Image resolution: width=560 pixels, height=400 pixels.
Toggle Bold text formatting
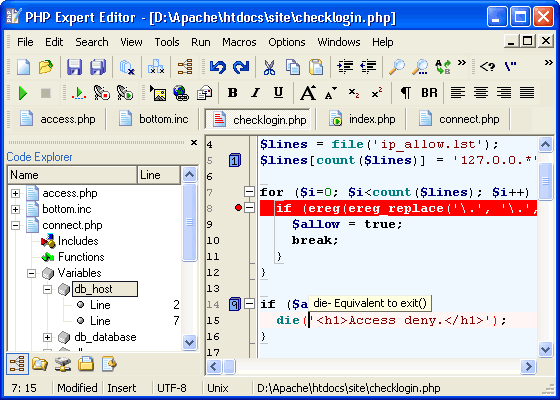(232, 93)
